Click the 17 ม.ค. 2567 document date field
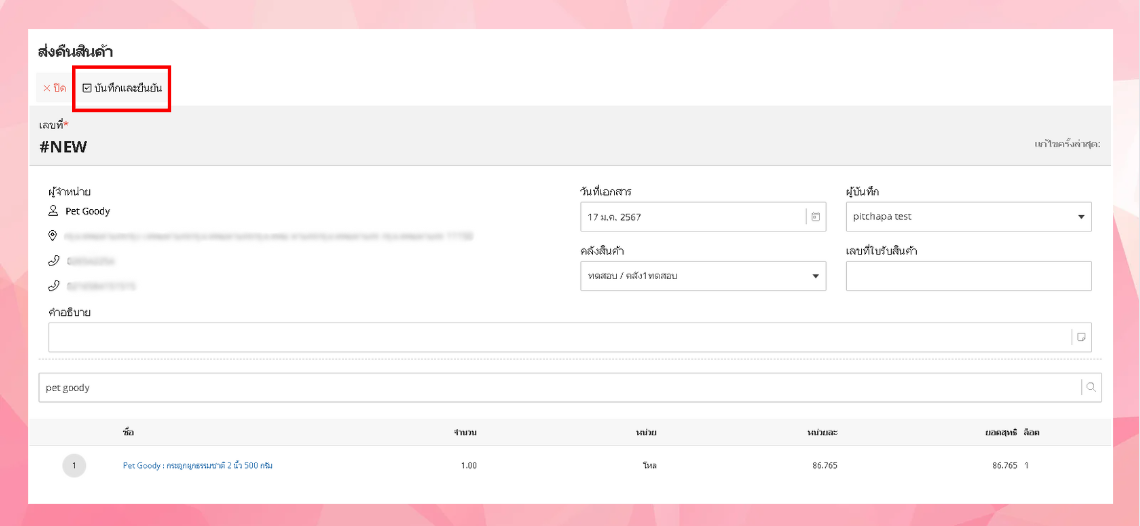The height and width of the screenshot is (526, 1140). point(692,216)
